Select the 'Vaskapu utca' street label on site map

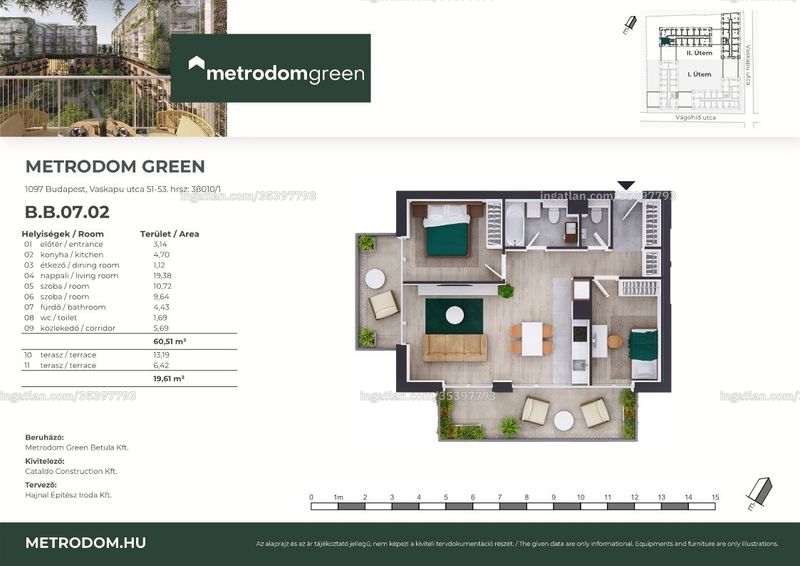(x=748, y=65)
